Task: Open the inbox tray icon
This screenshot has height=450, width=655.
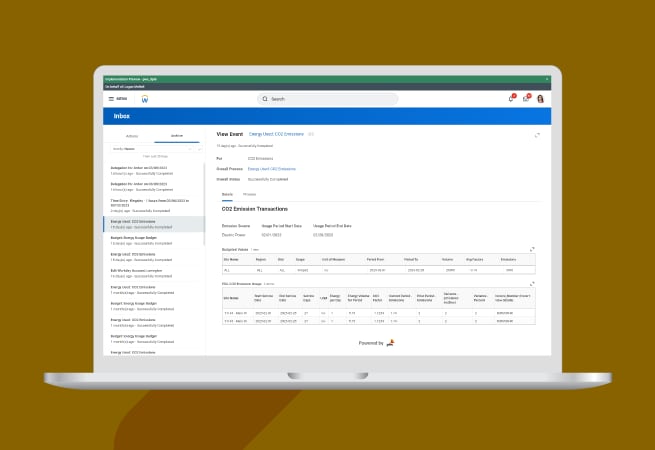Action: click(525, 99)
